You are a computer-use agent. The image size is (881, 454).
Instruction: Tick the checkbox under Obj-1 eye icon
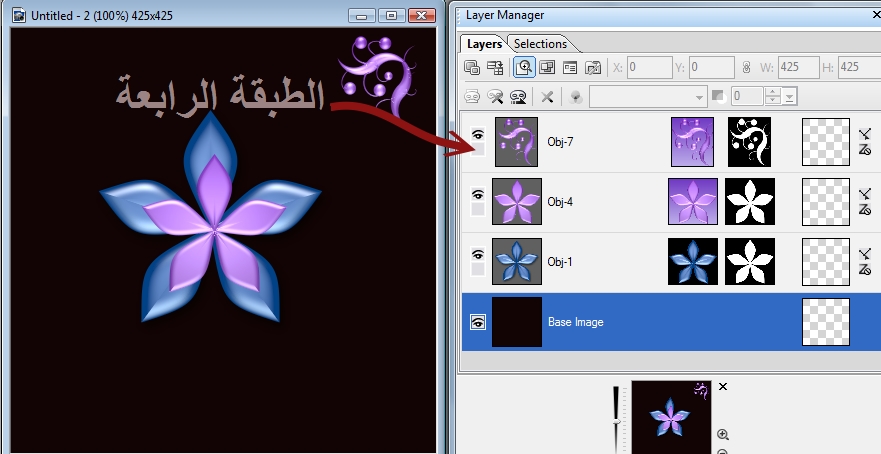point(478,270)
